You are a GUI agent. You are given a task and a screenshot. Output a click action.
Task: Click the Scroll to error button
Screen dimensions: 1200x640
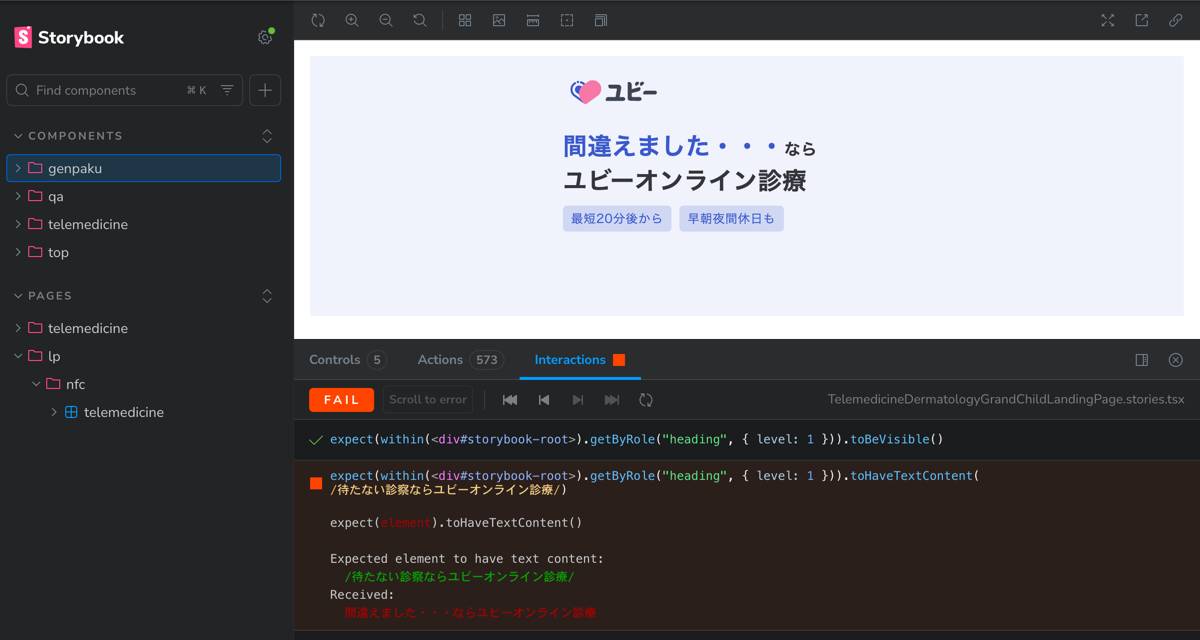[428, 400]
